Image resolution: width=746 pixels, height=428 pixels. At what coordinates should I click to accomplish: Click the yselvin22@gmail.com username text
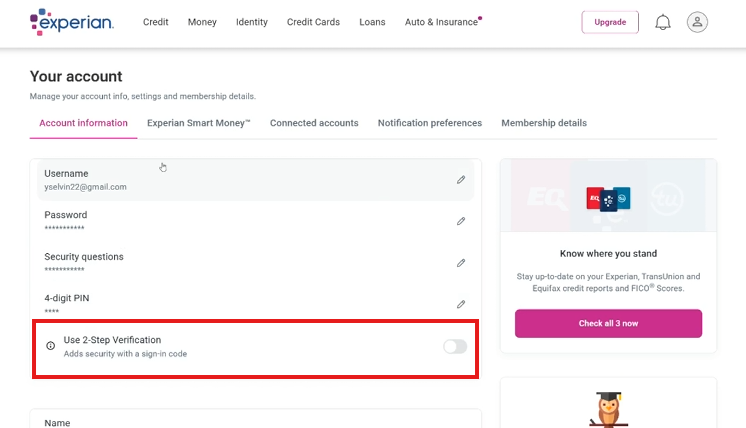86,187
